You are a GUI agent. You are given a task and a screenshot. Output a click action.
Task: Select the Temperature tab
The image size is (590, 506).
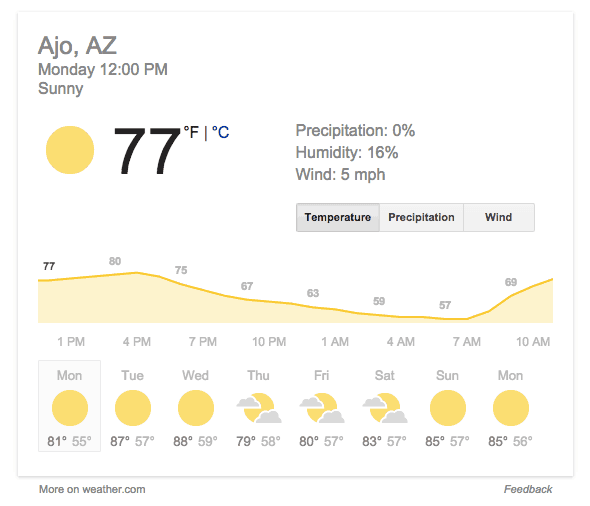click(x=338, y=217)
